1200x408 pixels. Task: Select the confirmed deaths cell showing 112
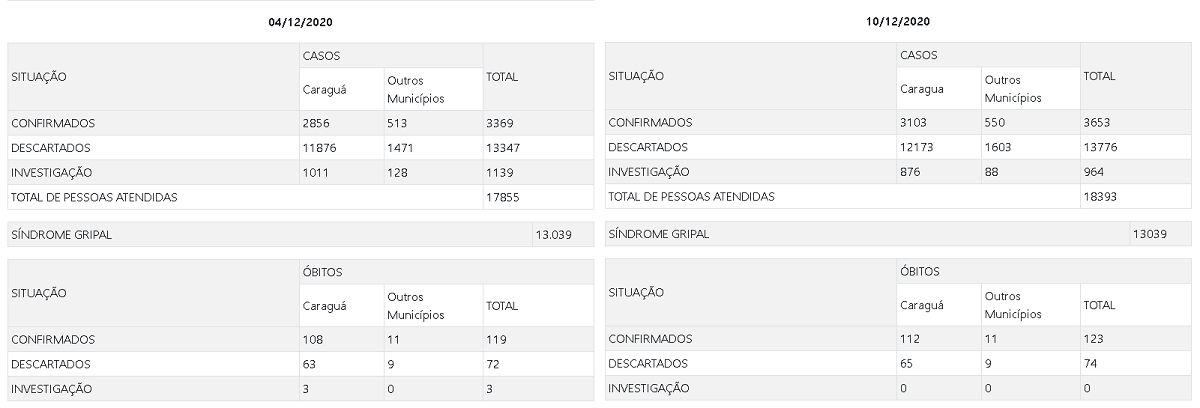coord(910,339)
